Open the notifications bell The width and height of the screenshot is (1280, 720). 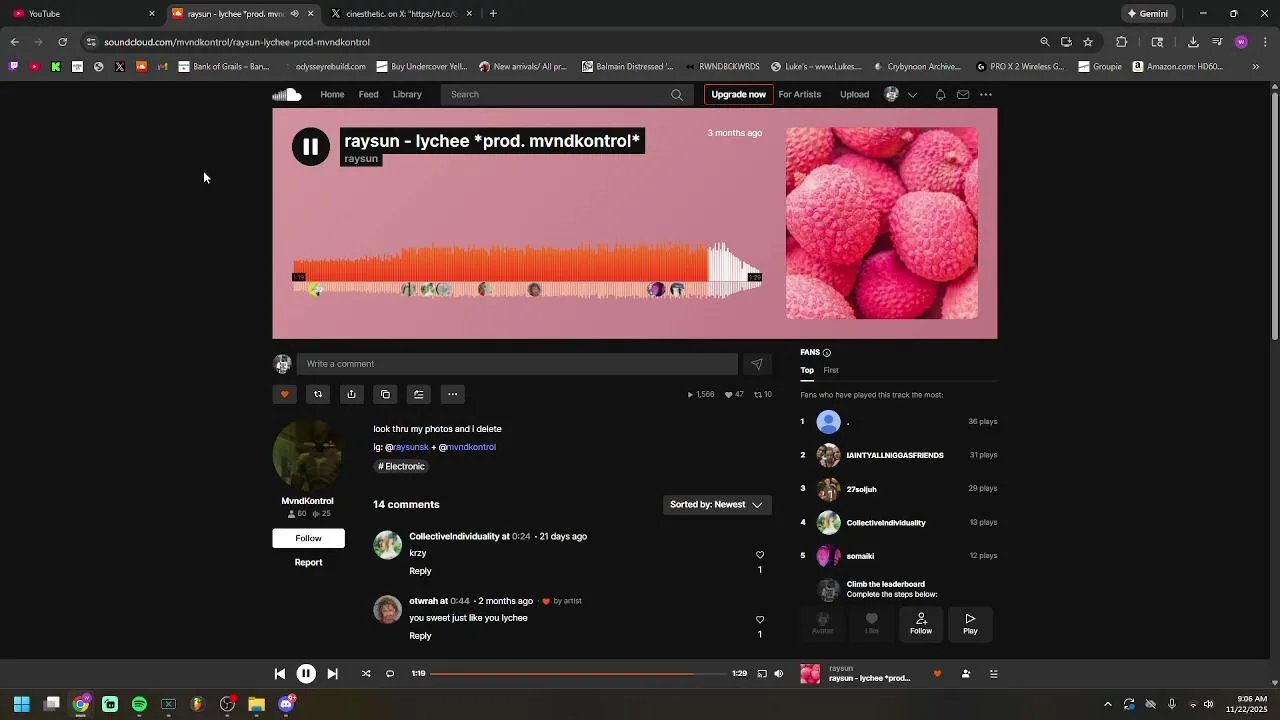940,95
